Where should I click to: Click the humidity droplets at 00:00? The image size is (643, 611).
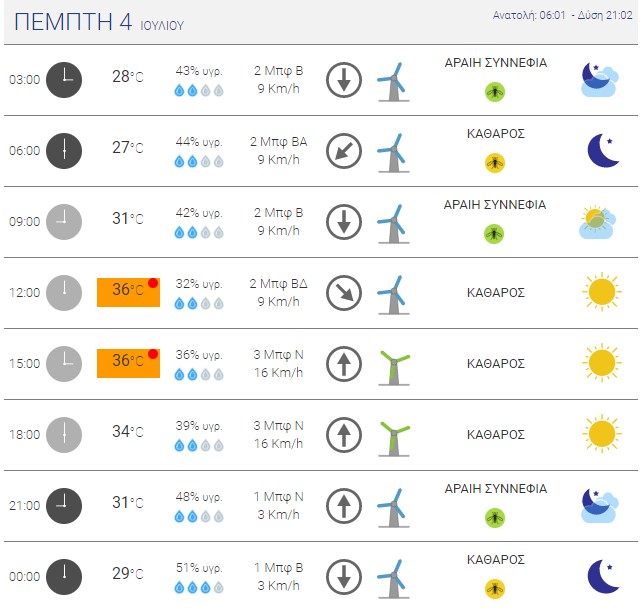[199, 587]
